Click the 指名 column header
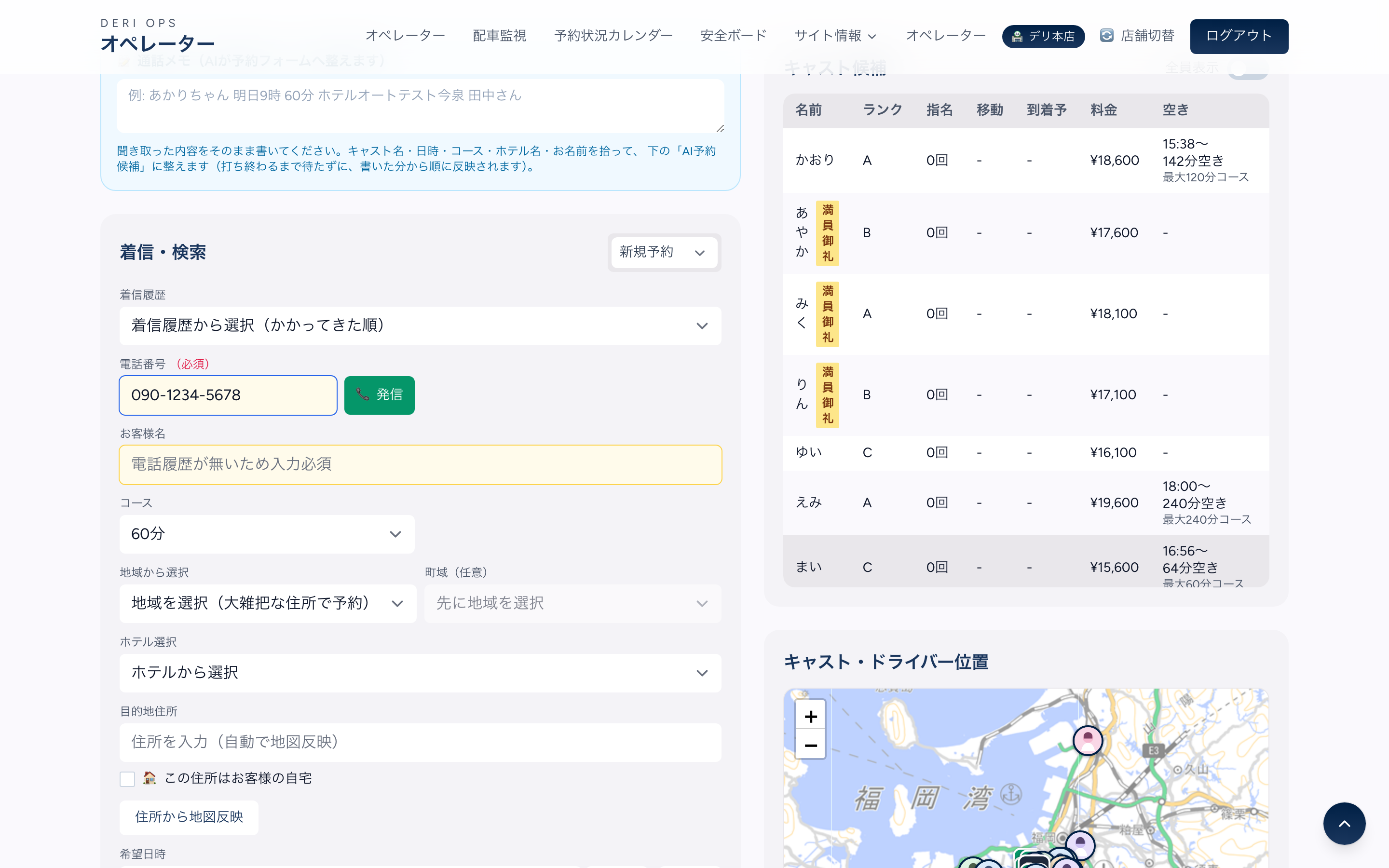The width and height of the screenshot is (1389, 868). [x=939, y=109]
